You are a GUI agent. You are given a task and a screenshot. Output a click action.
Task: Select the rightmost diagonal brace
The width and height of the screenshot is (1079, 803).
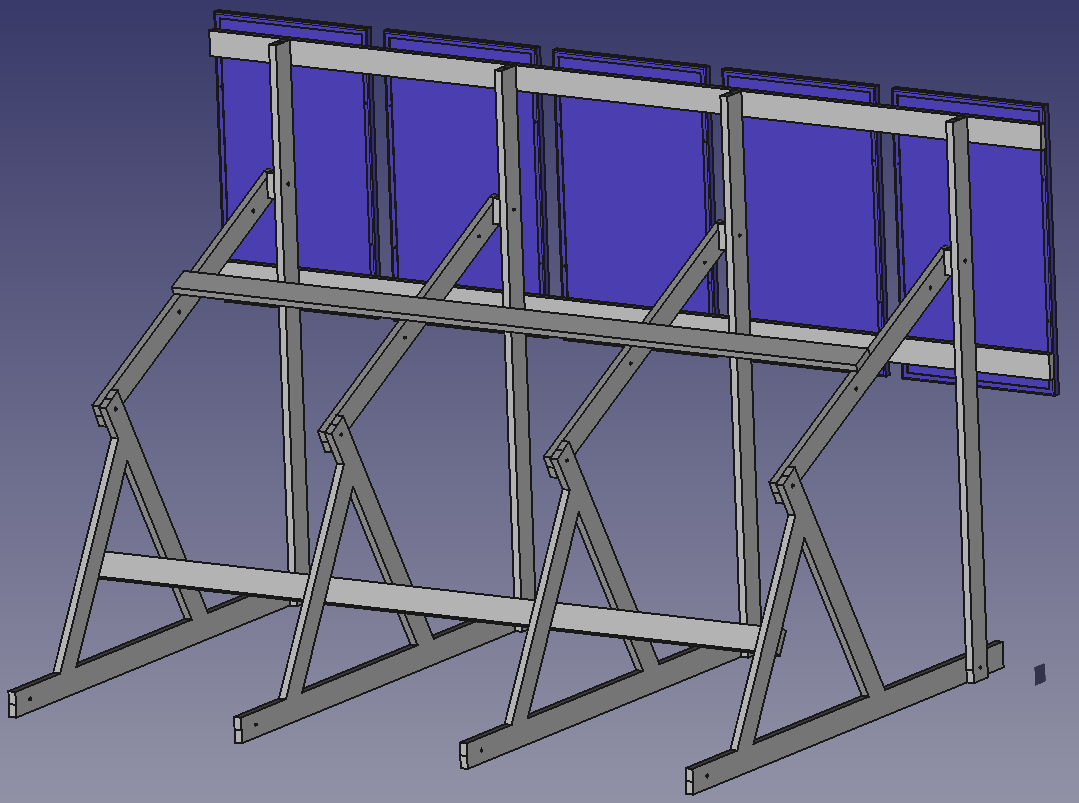pos(859,375)
